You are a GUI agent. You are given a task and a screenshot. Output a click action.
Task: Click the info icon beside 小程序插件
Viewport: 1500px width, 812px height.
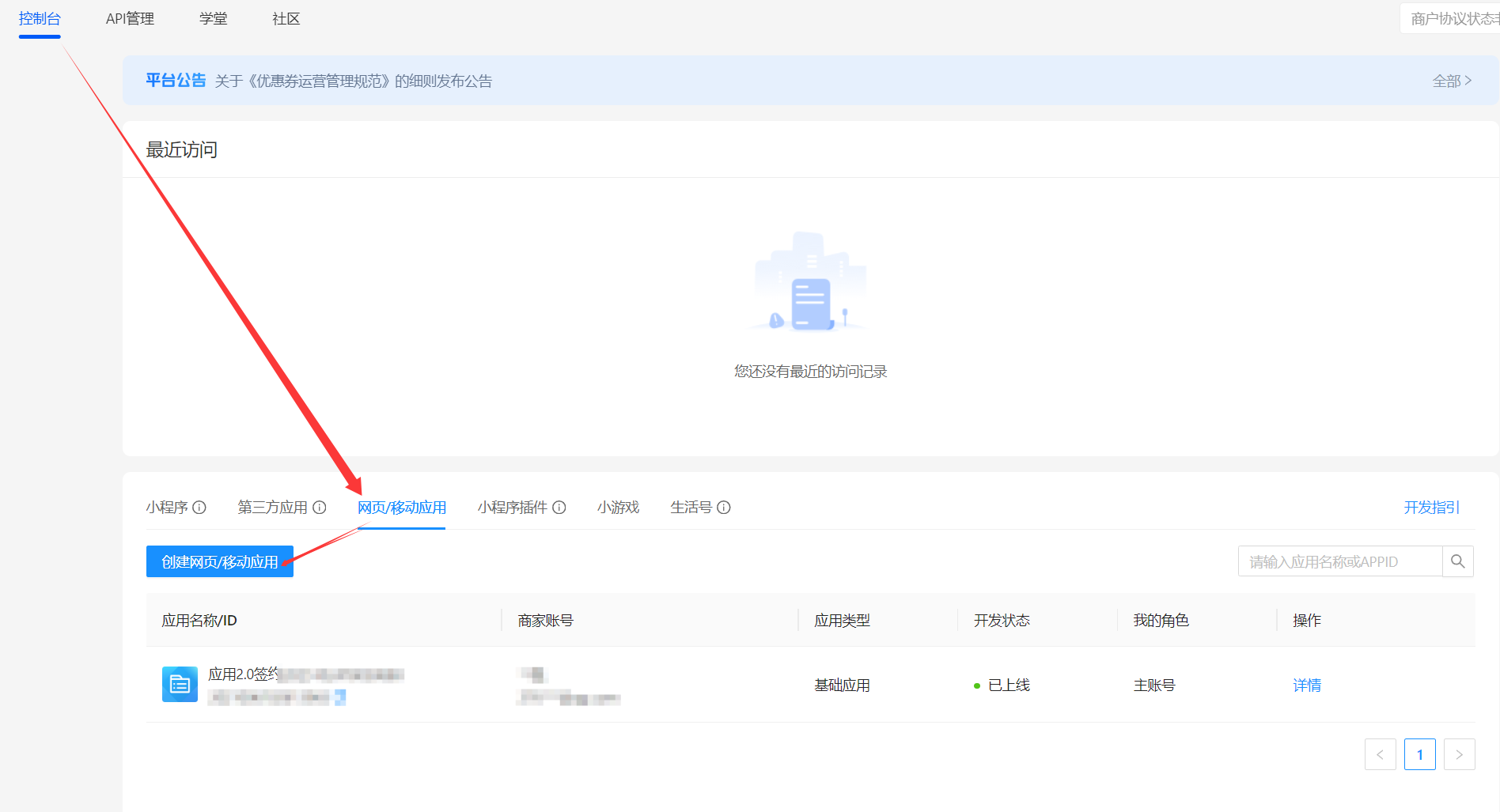click(x=561, y=508)
